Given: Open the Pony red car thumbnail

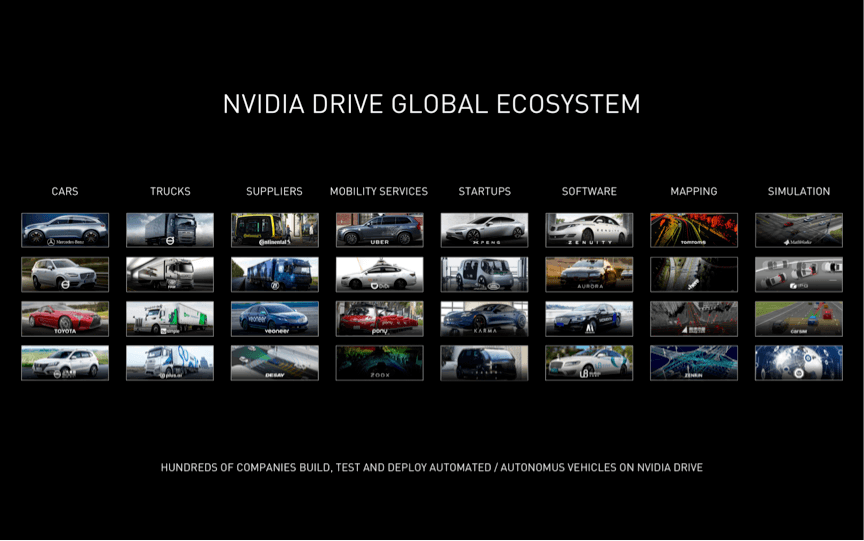Looking at the screenshot, I should [x=380, y=318].
